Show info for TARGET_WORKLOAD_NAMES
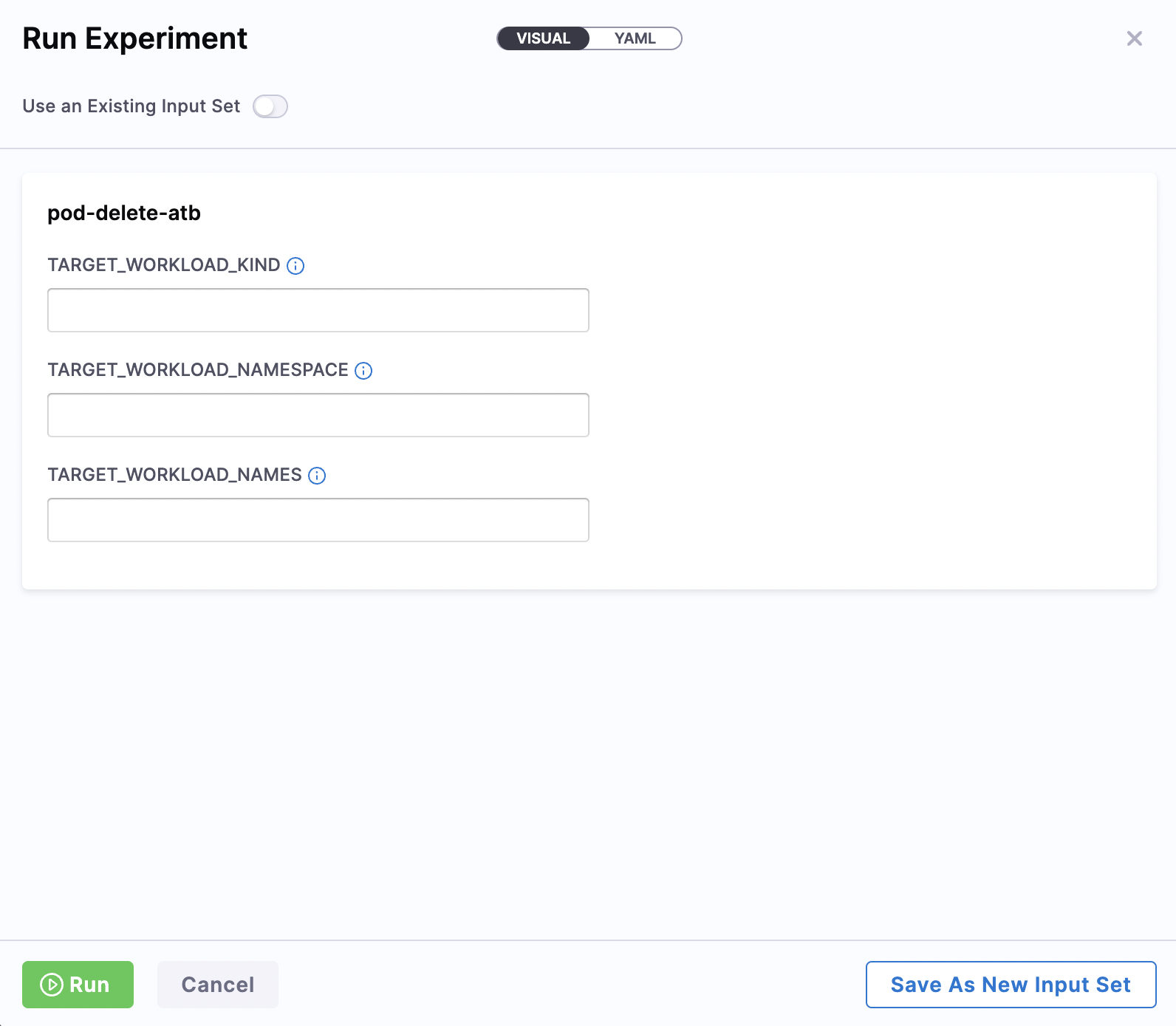 coord(317,476)
